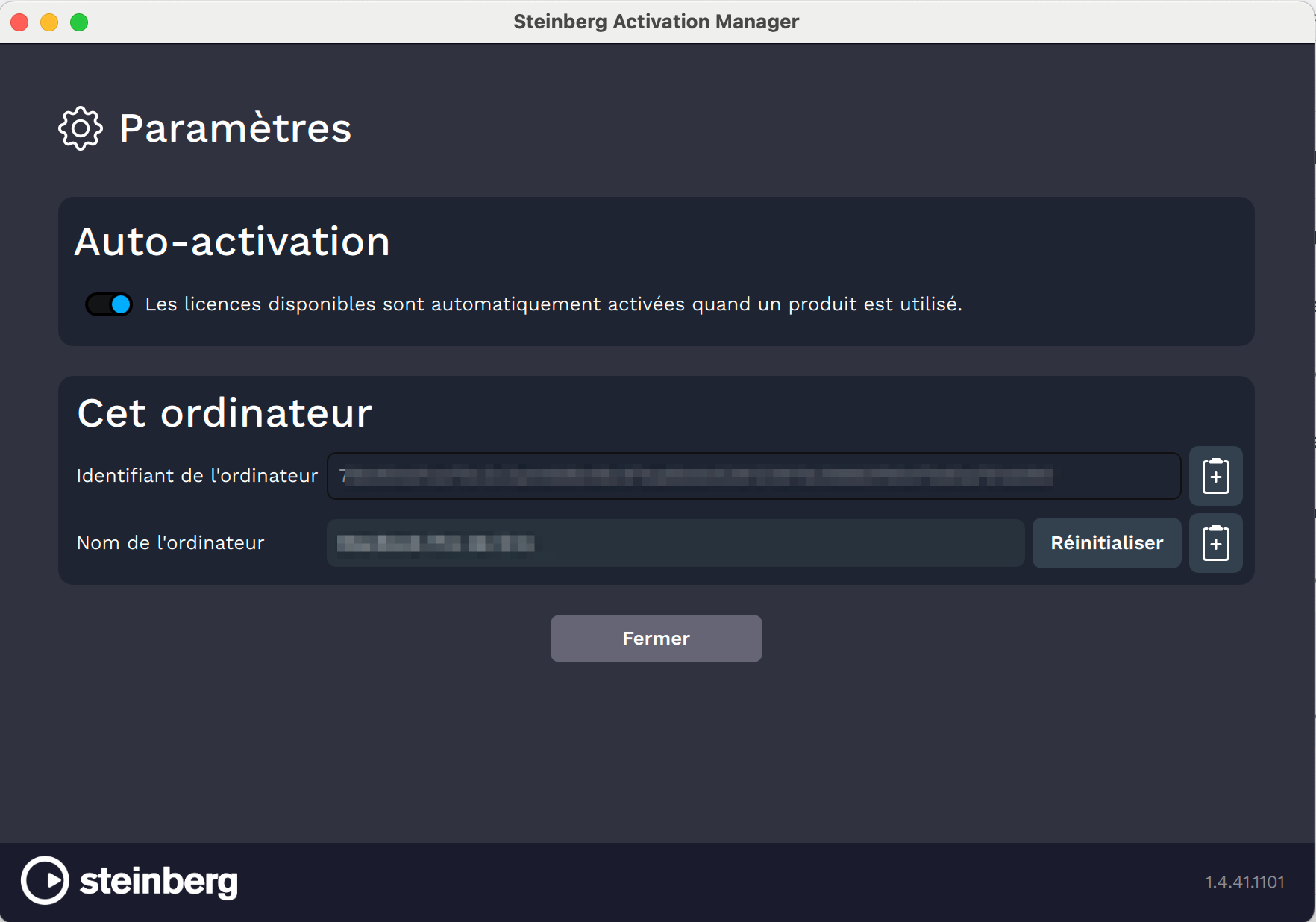Click the Steinberg logo in footer
Viewport: 1316px width, 922px height.
click(130, 881)
